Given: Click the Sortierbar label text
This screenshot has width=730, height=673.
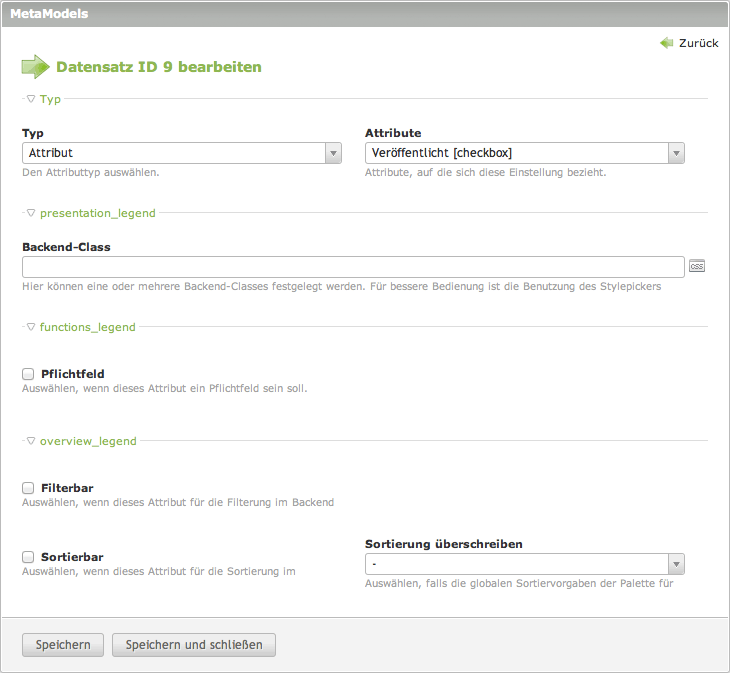Looking at the screenshot, I should click(x=72, y=557).
